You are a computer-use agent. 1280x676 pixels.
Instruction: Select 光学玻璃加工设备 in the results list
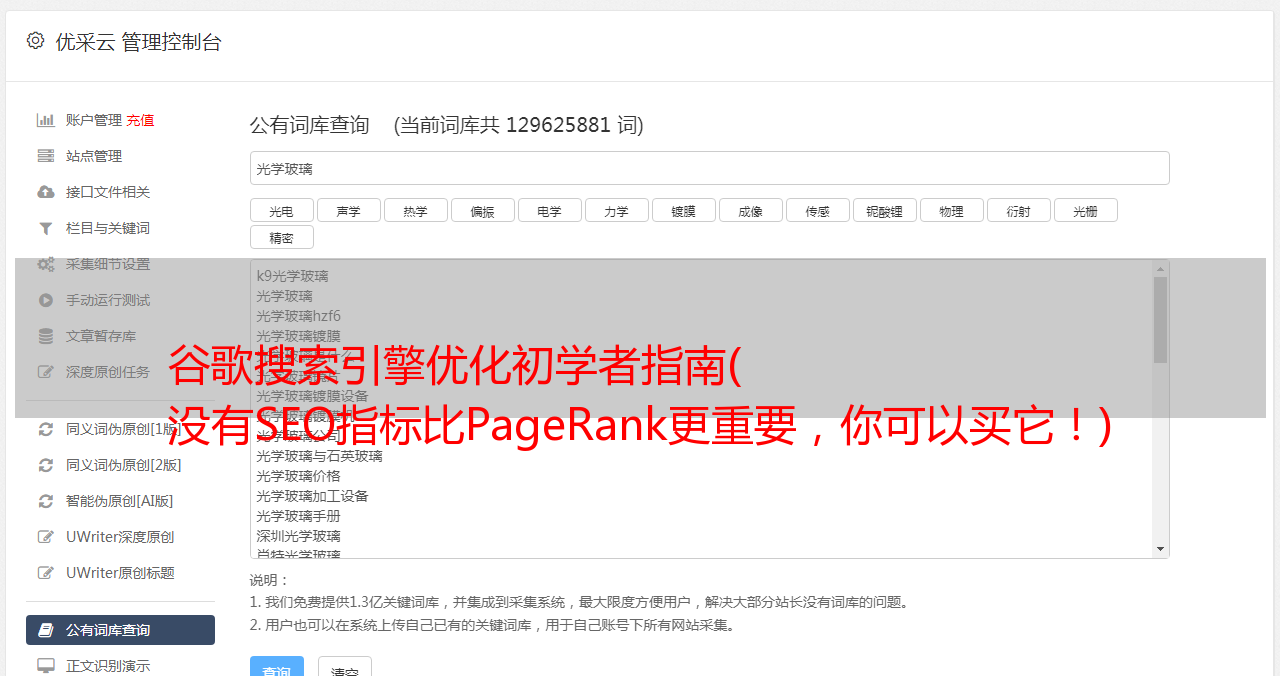(x=312, y=496)
